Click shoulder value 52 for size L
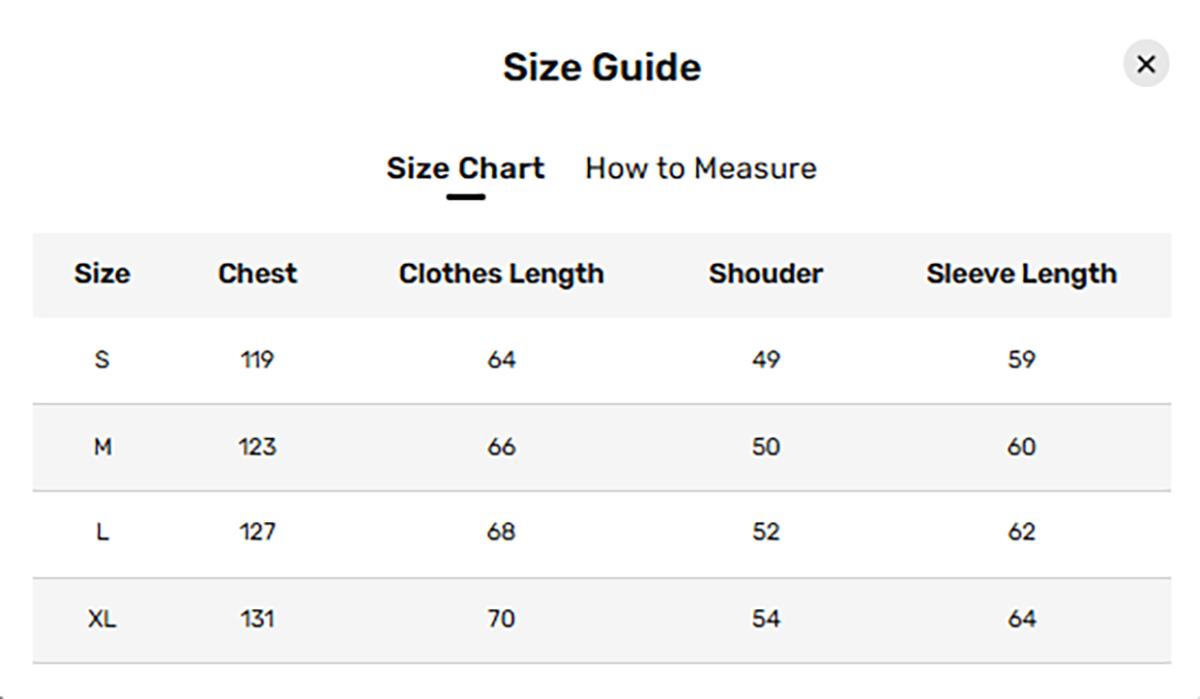 pyautogui.click(x=766, y=533)
